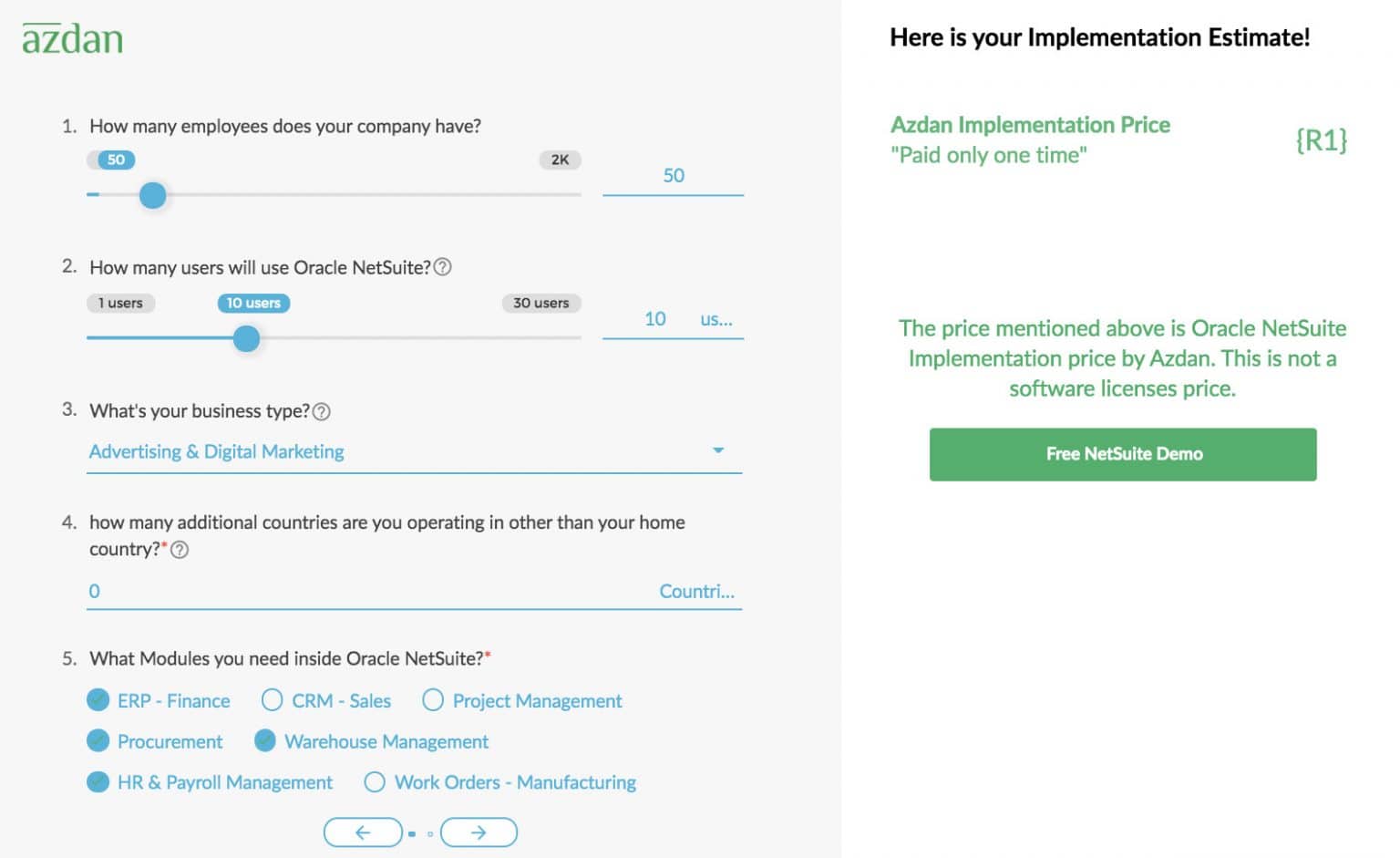Click the employee number input showing 50
The image size is (1400, 858).
[673, 176]
